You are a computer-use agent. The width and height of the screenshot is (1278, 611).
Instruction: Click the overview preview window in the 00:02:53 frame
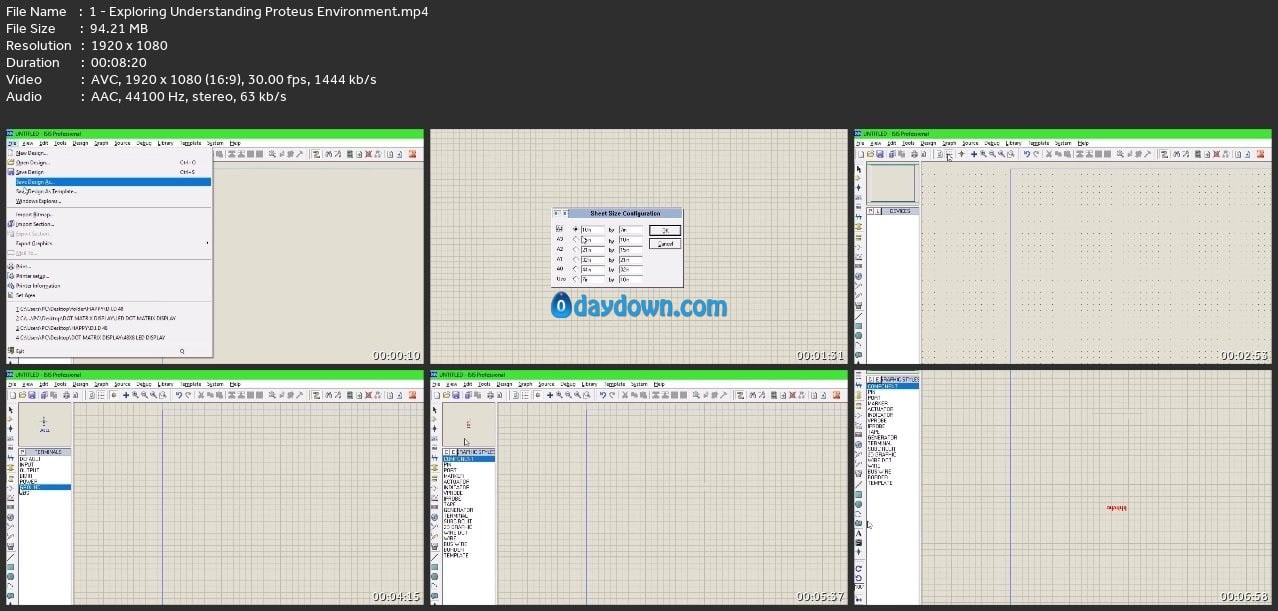click(891, 184)
